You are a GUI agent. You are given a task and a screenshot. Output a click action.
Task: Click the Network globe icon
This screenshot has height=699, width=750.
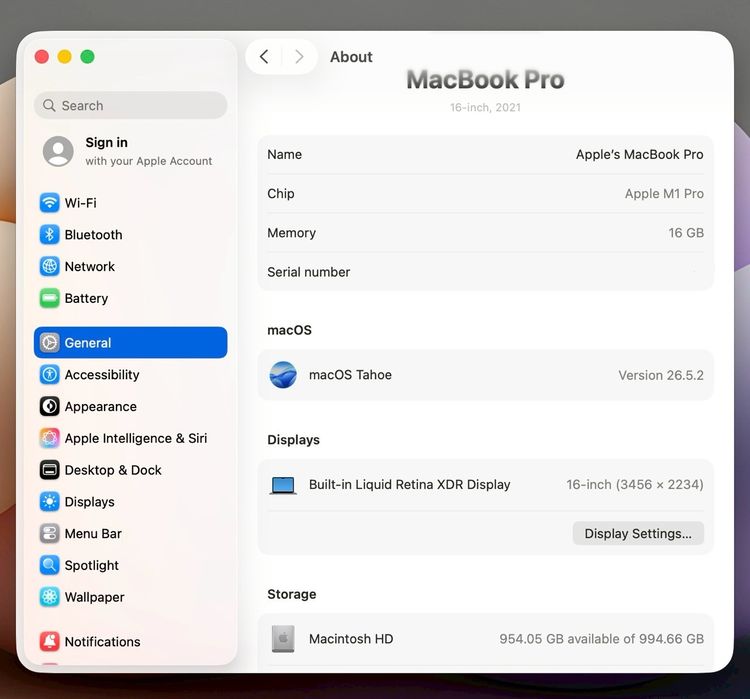(49, 266)
